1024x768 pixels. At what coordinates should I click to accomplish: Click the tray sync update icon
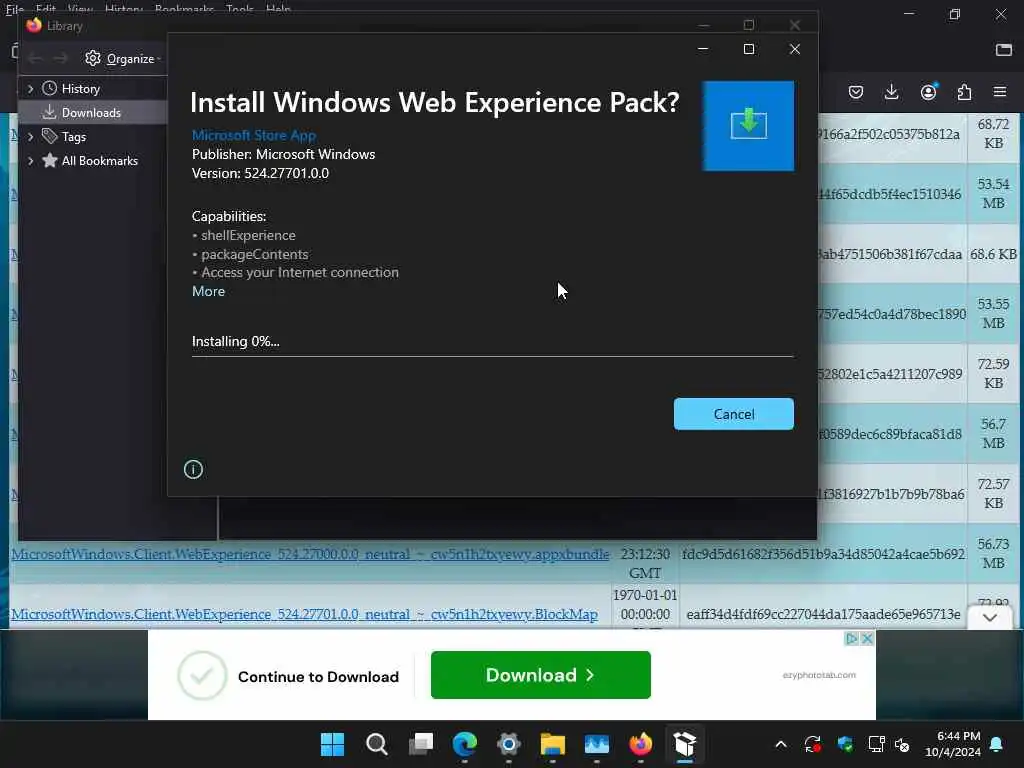(812, 744)
